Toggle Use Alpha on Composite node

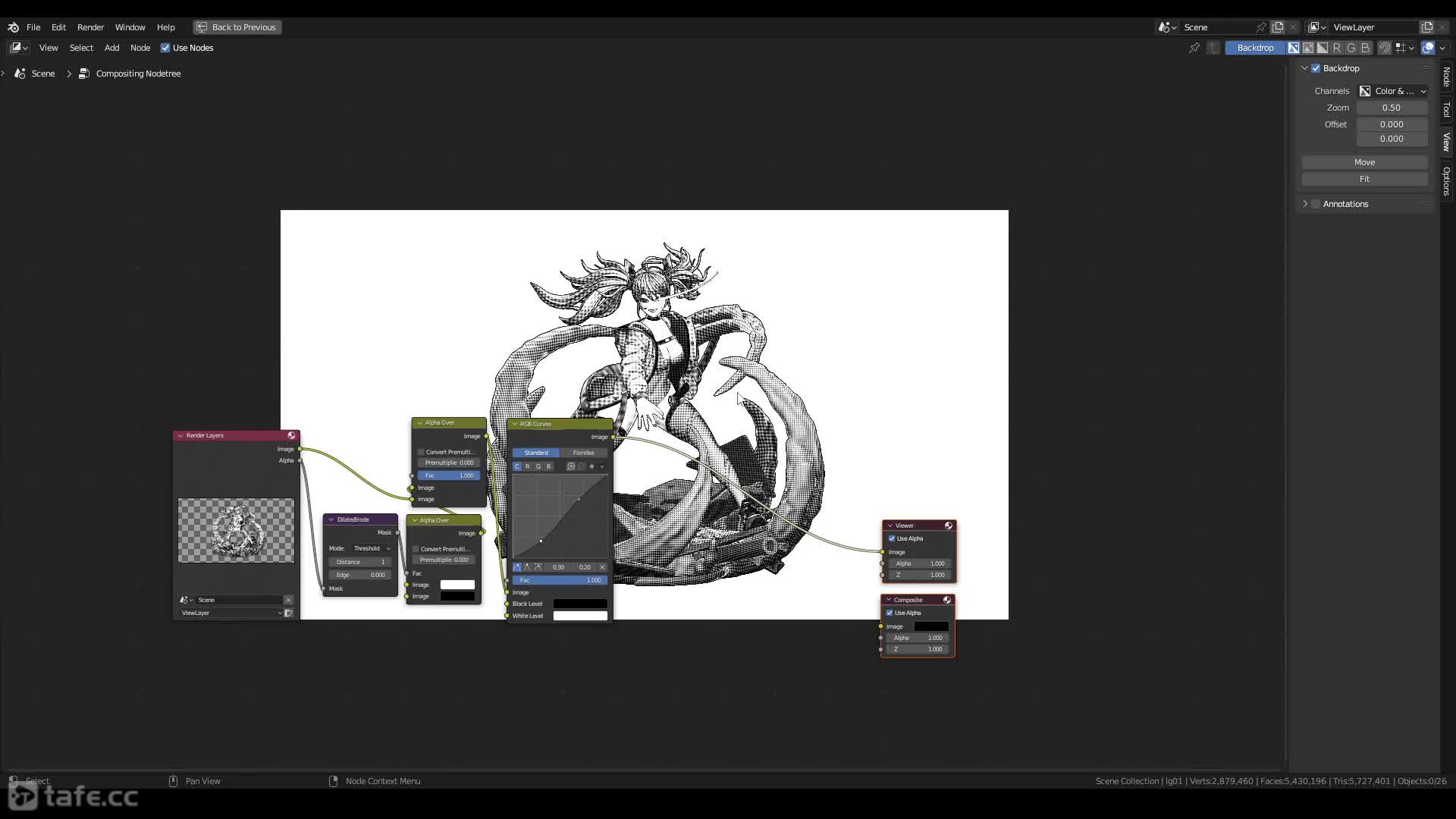[x=890, y=613]
